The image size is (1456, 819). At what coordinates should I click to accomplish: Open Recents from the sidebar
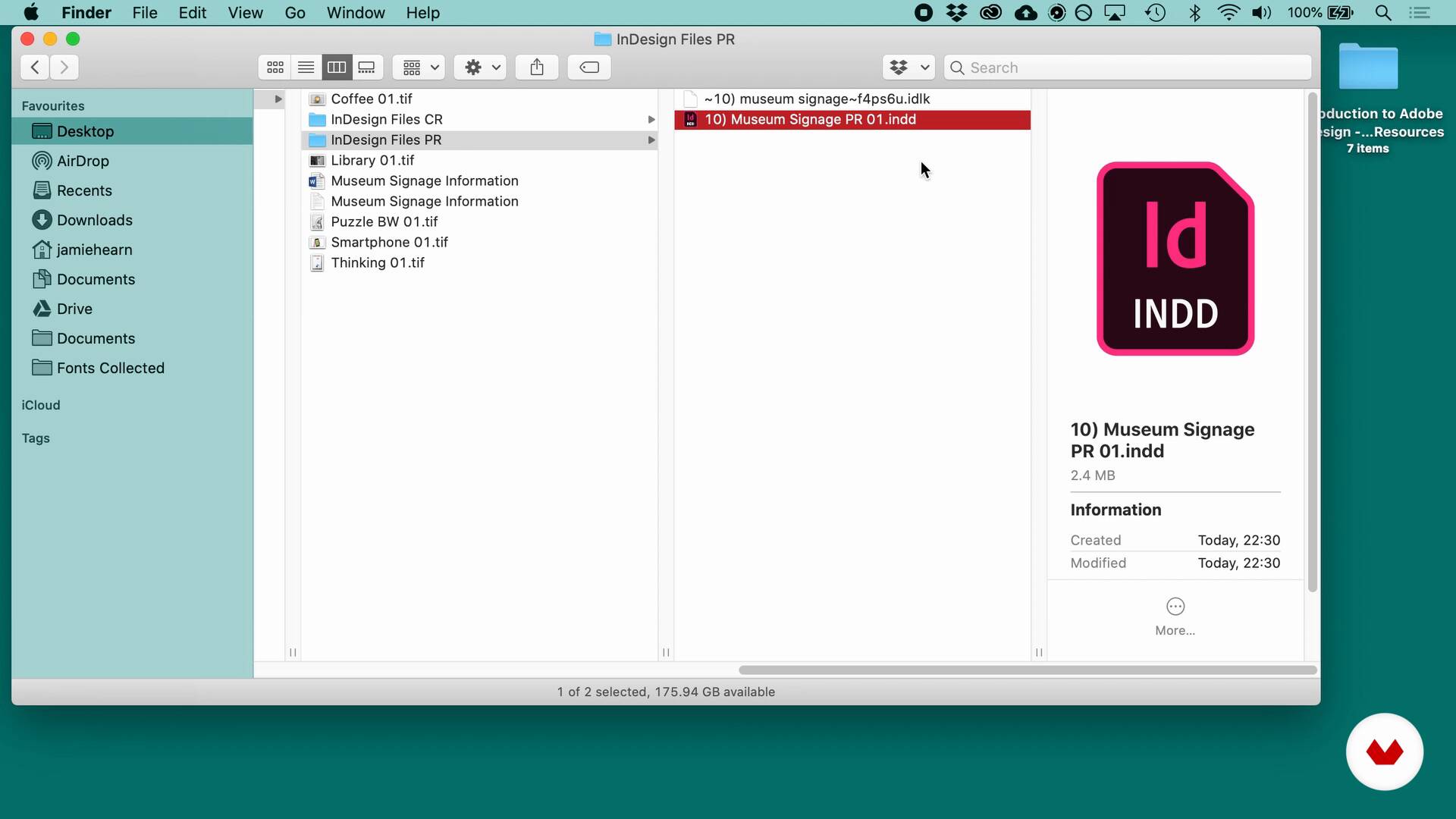tap(132, 190)
